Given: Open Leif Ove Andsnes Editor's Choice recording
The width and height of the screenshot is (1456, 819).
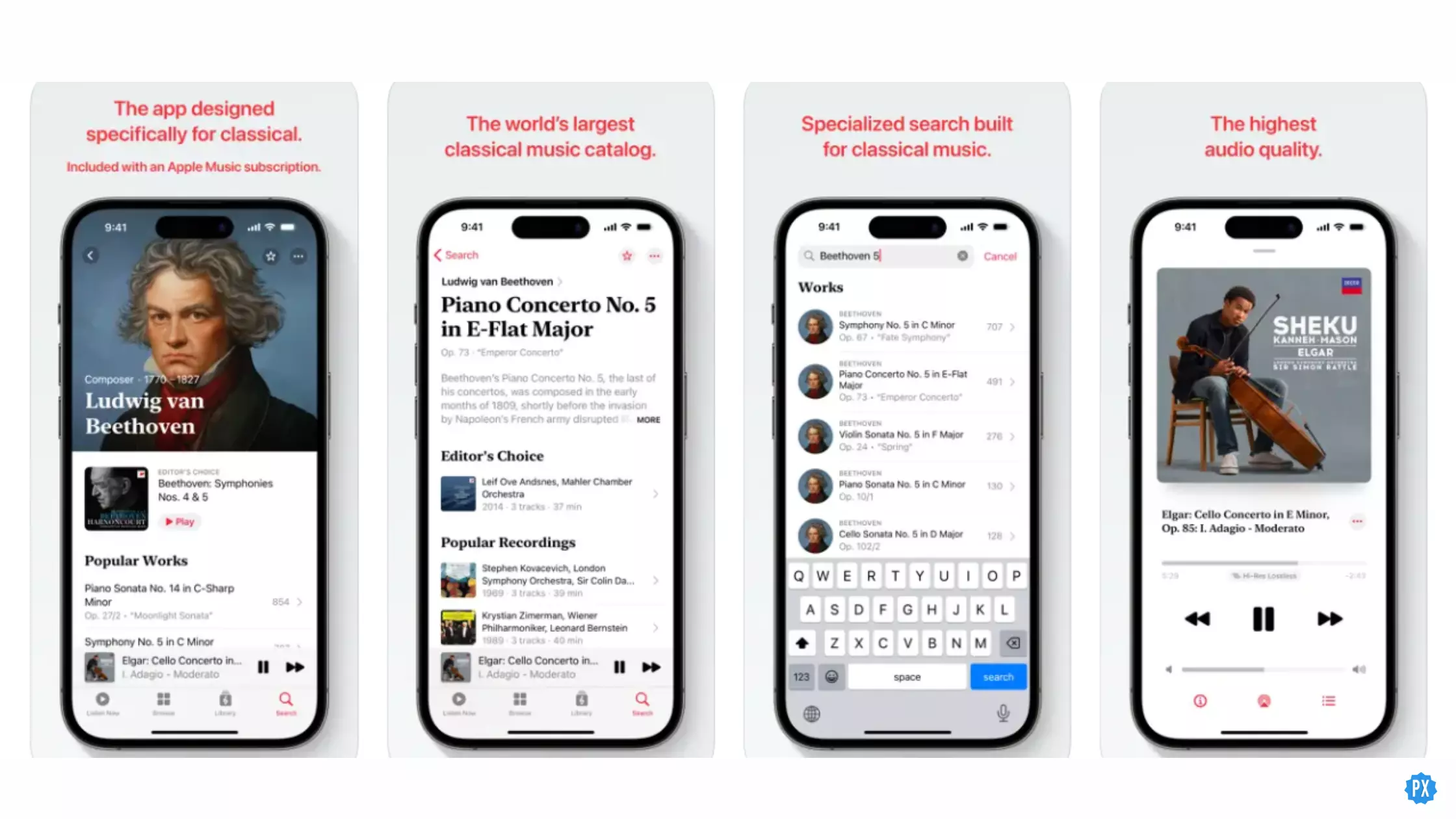Looking at the screenshot, I should point(550,493).
